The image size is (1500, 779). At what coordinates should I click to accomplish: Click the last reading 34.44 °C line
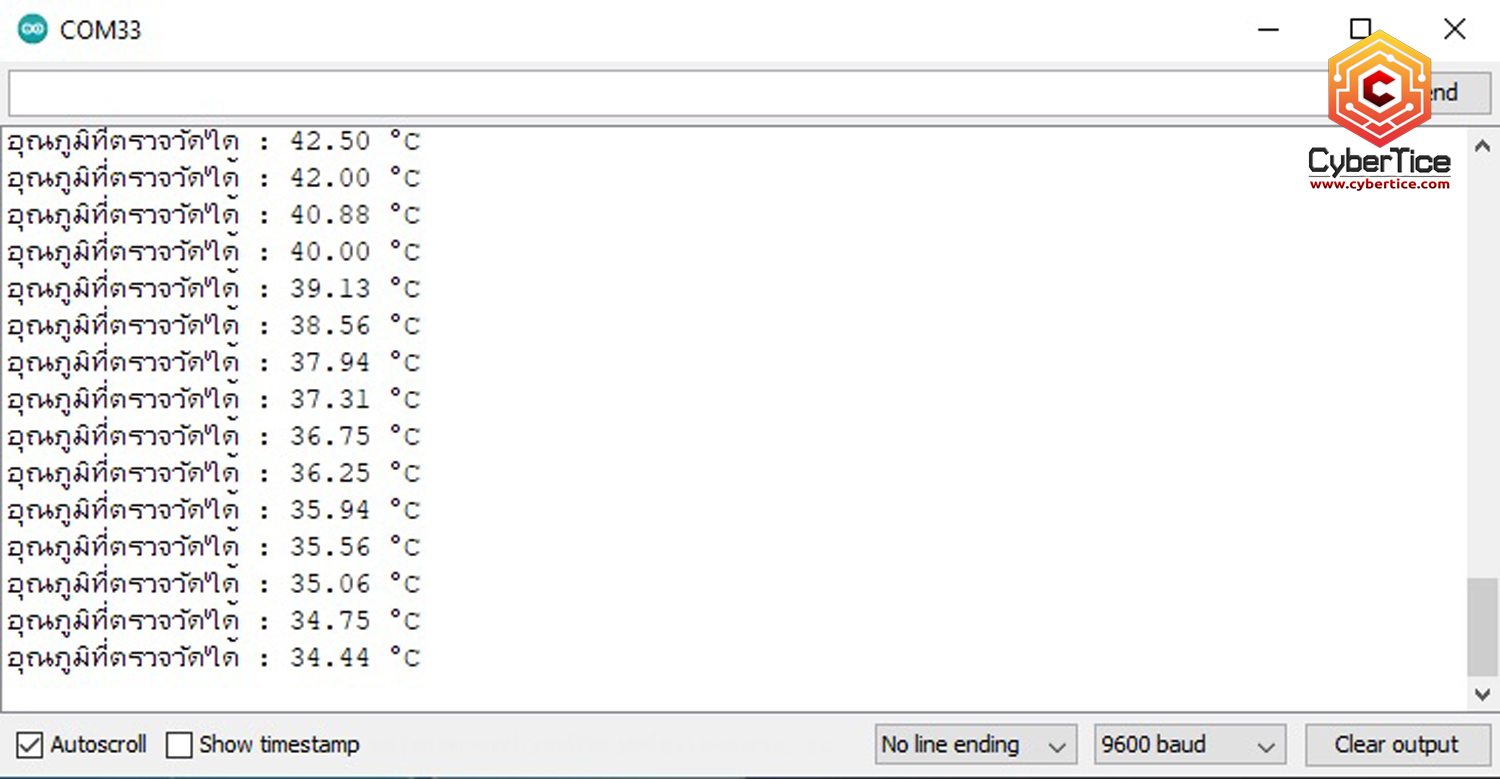coord(213,658)
